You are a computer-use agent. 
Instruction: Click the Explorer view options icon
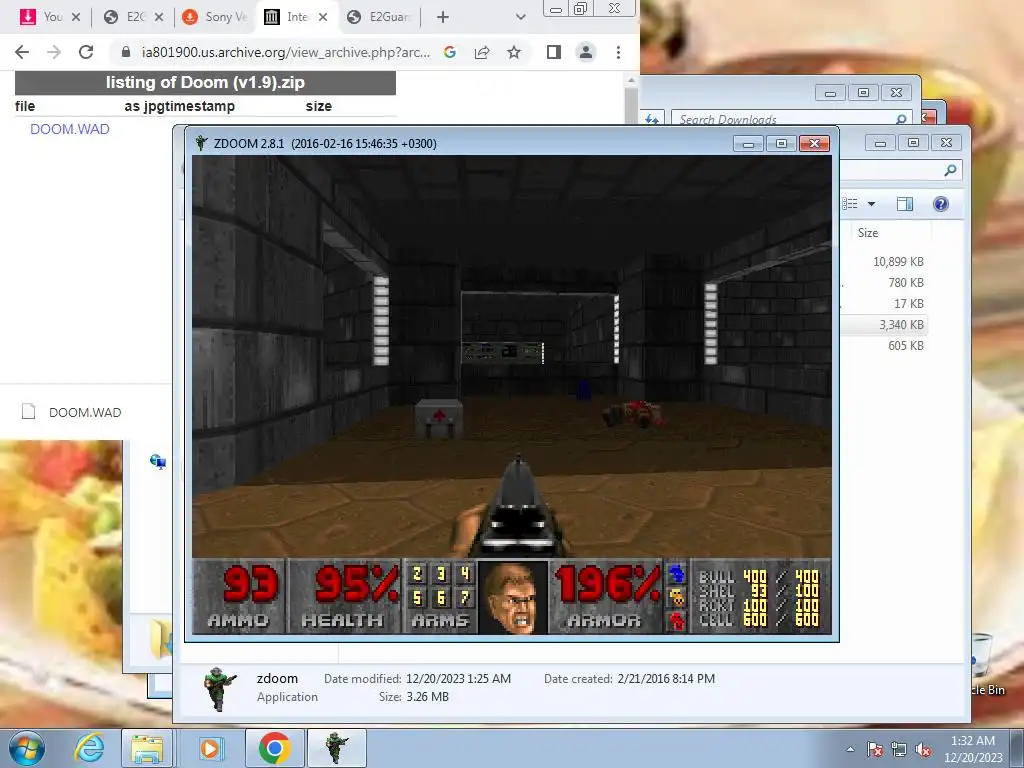tap(850, 204)
